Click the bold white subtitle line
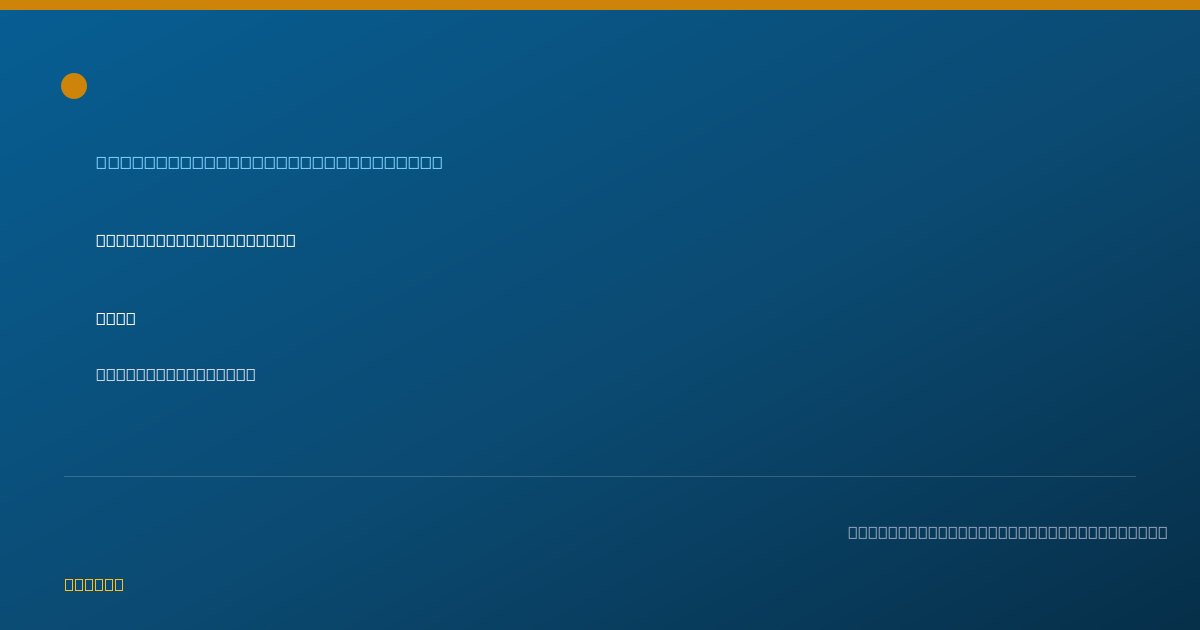The width and height of the screenshot is (1200, 630). [x=196, y=240]
